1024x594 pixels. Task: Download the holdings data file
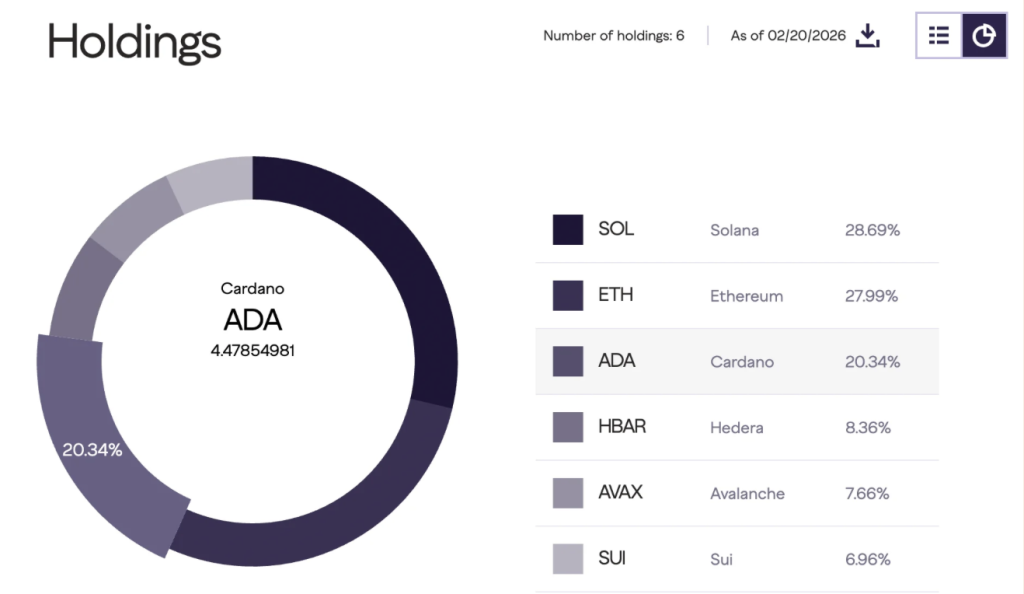tap(868, 36)
